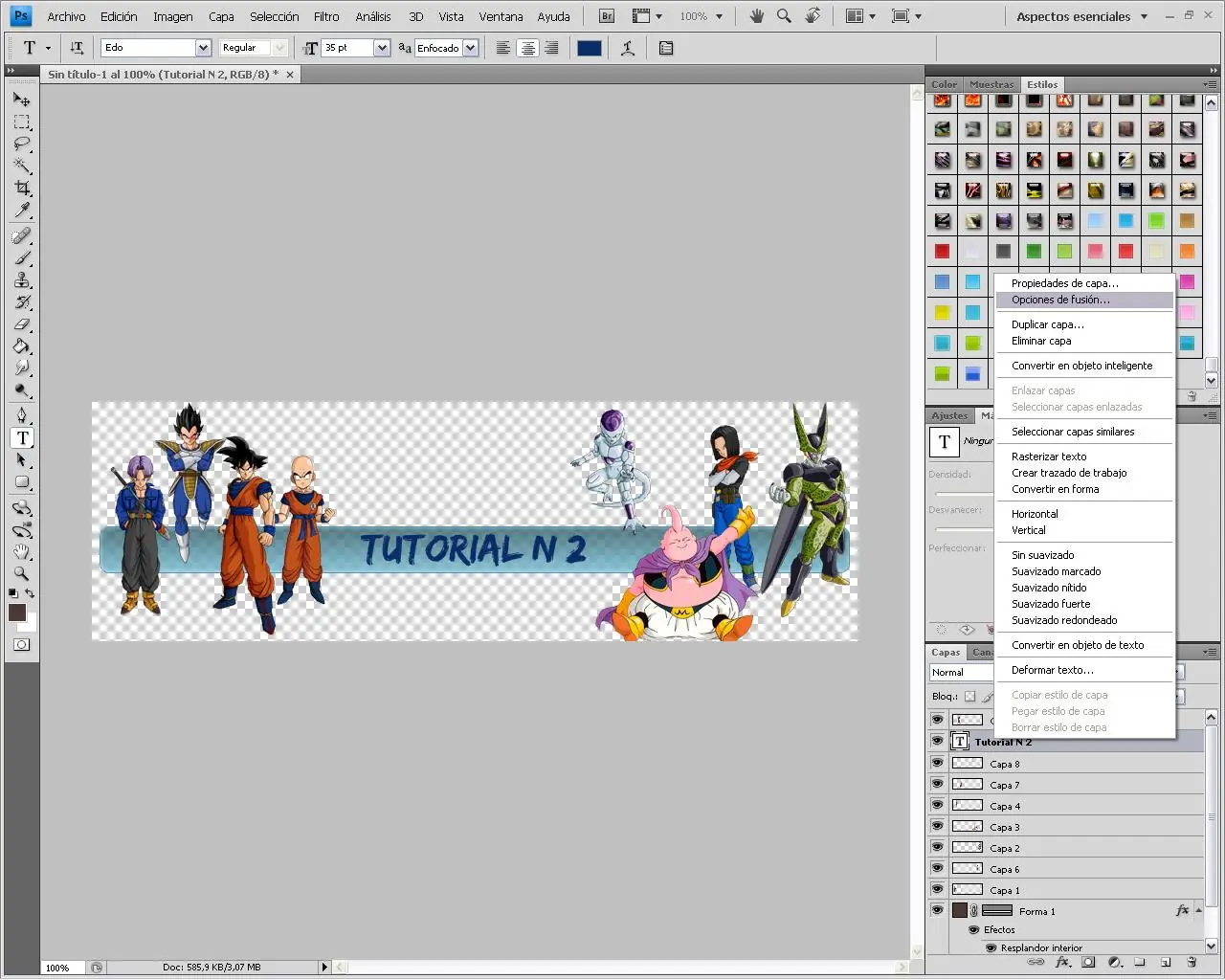
Task: Choose Duplicar capa in context menu
Action: pyautogui.click(x=1084, y=324)
